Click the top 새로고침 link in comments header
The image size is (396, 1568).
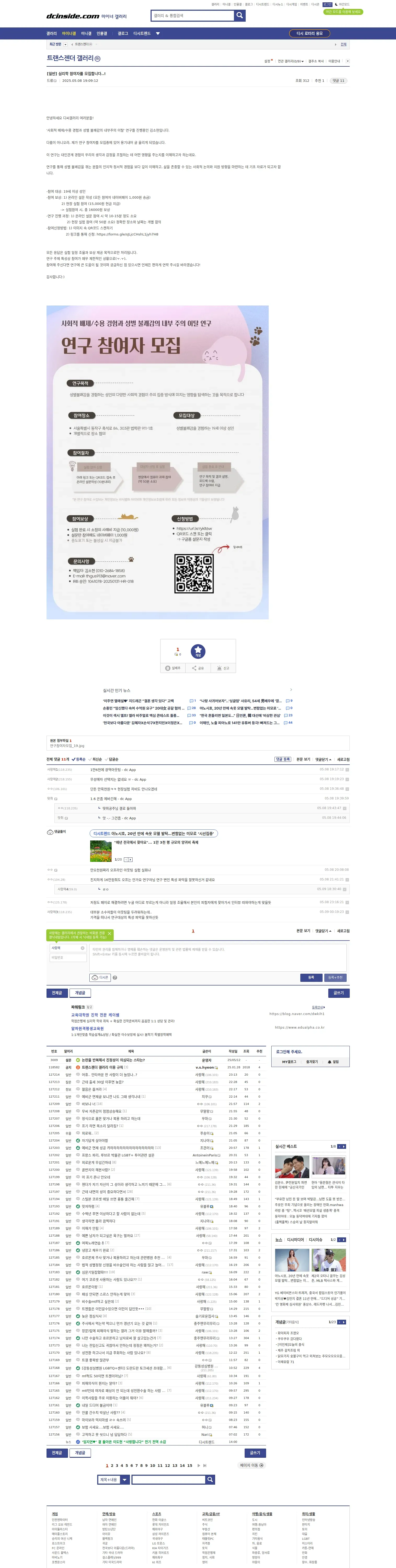pyautogui.click(x=344, y=759)
